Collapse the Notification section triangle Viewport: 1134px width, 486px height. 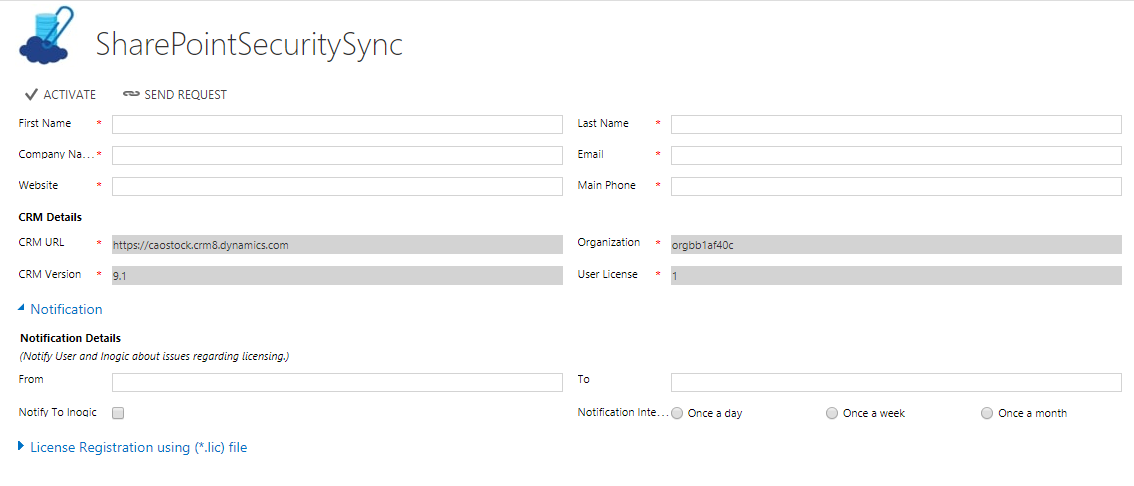(21, 308)
